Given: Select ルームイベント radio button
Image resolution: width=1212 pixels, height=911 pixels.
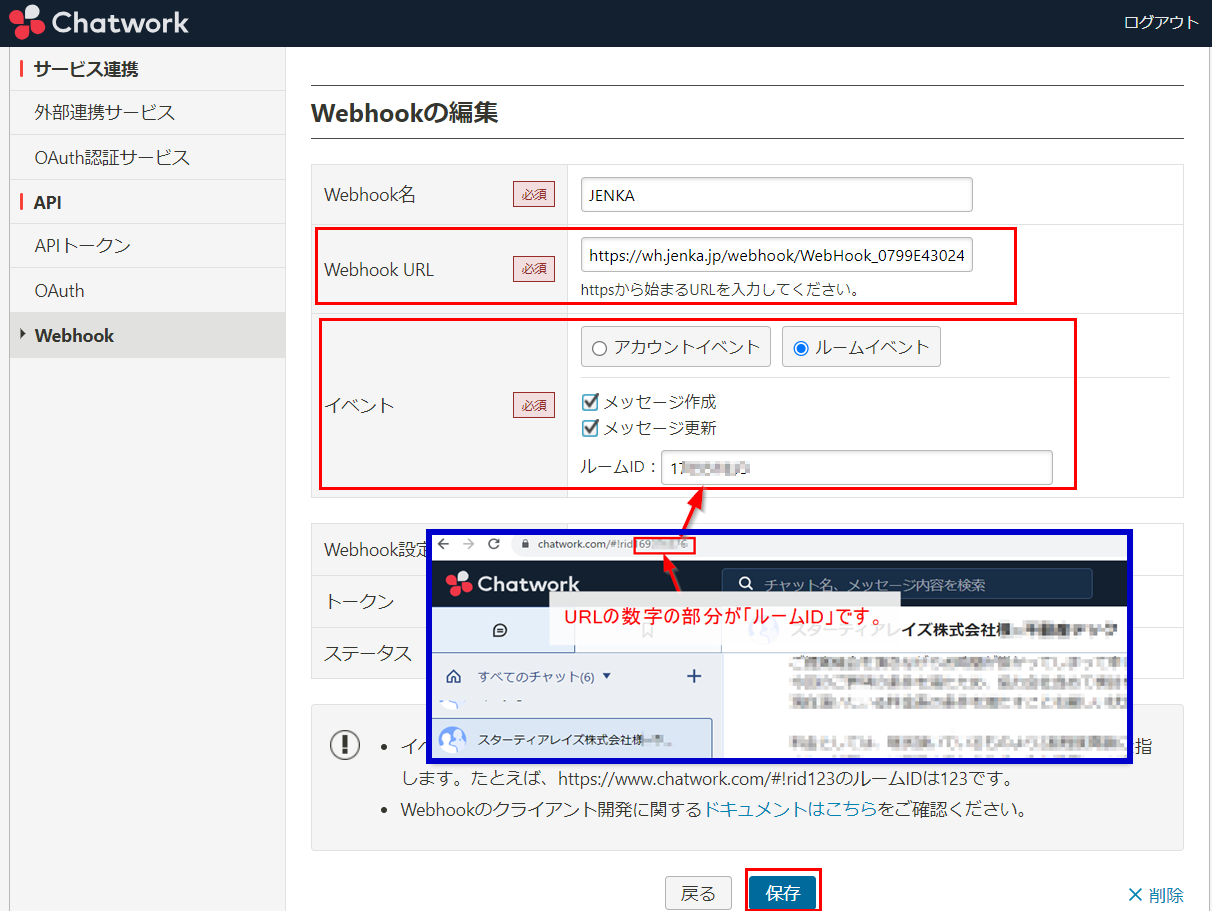Looking at the screenshot, I should tap(800, 348).
